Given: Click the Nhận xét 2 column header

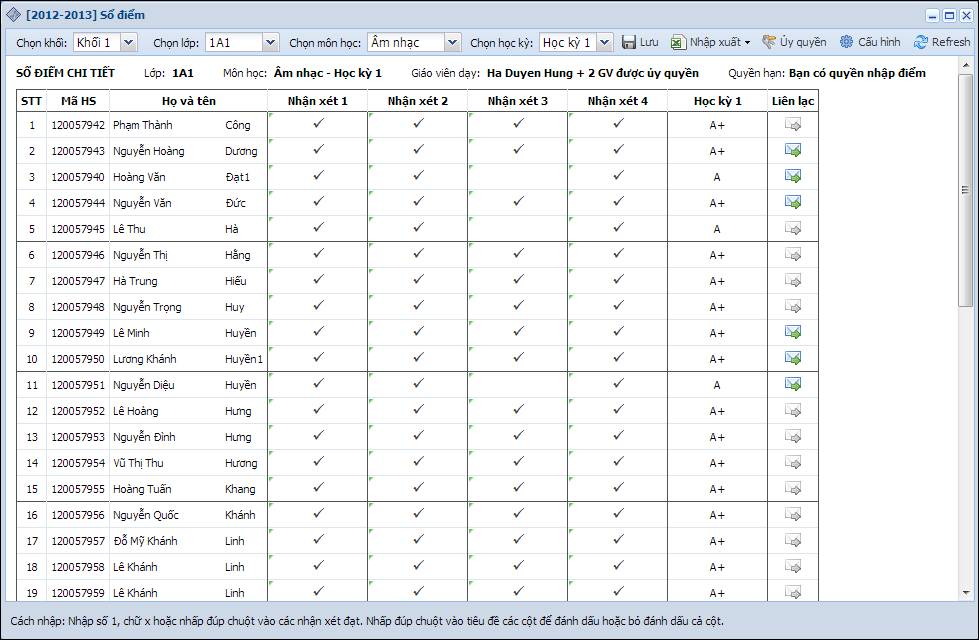Looking at the screenshot, I should coord(417,101).
